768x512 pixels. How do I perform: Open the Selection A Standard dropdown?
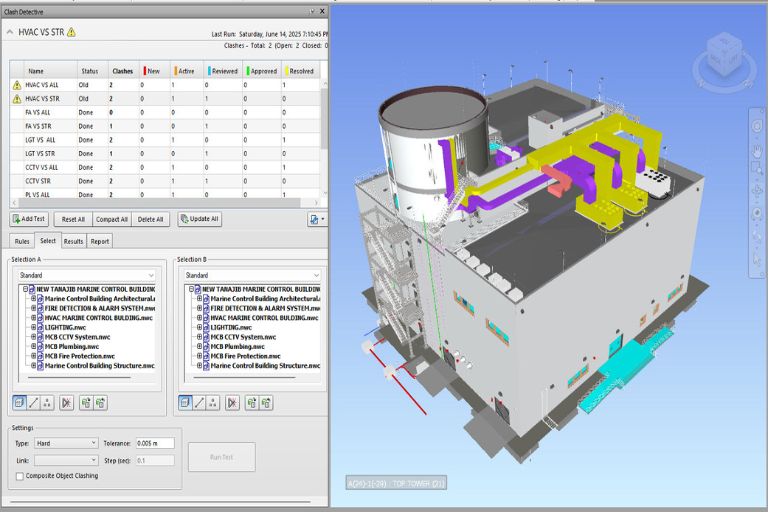[x=87, y=275]
